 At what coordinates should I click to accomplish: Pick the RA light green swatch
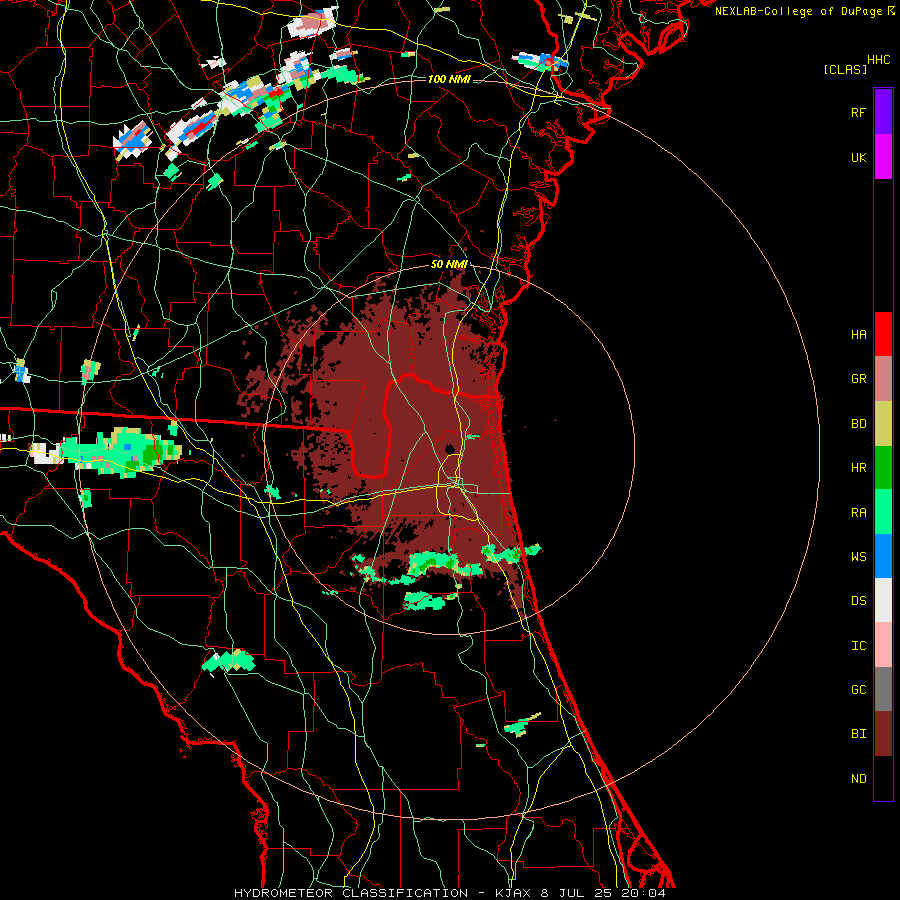pos(883,512)
